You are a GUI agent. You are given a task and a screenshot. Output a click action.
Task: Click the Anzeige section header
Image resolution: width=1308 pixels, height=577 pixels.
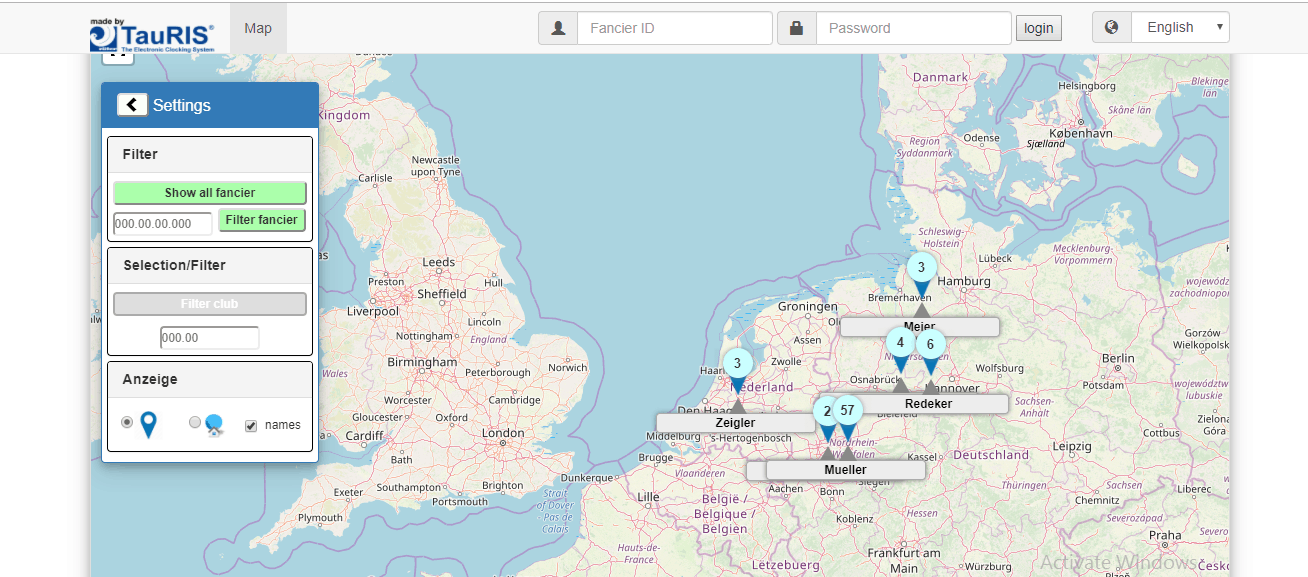point(210,380)
